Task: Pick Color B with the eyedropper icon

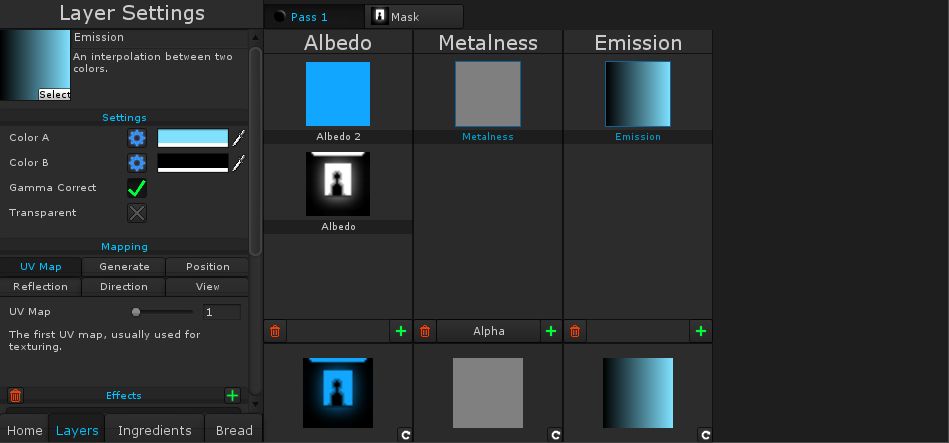Action: [239, 163]
